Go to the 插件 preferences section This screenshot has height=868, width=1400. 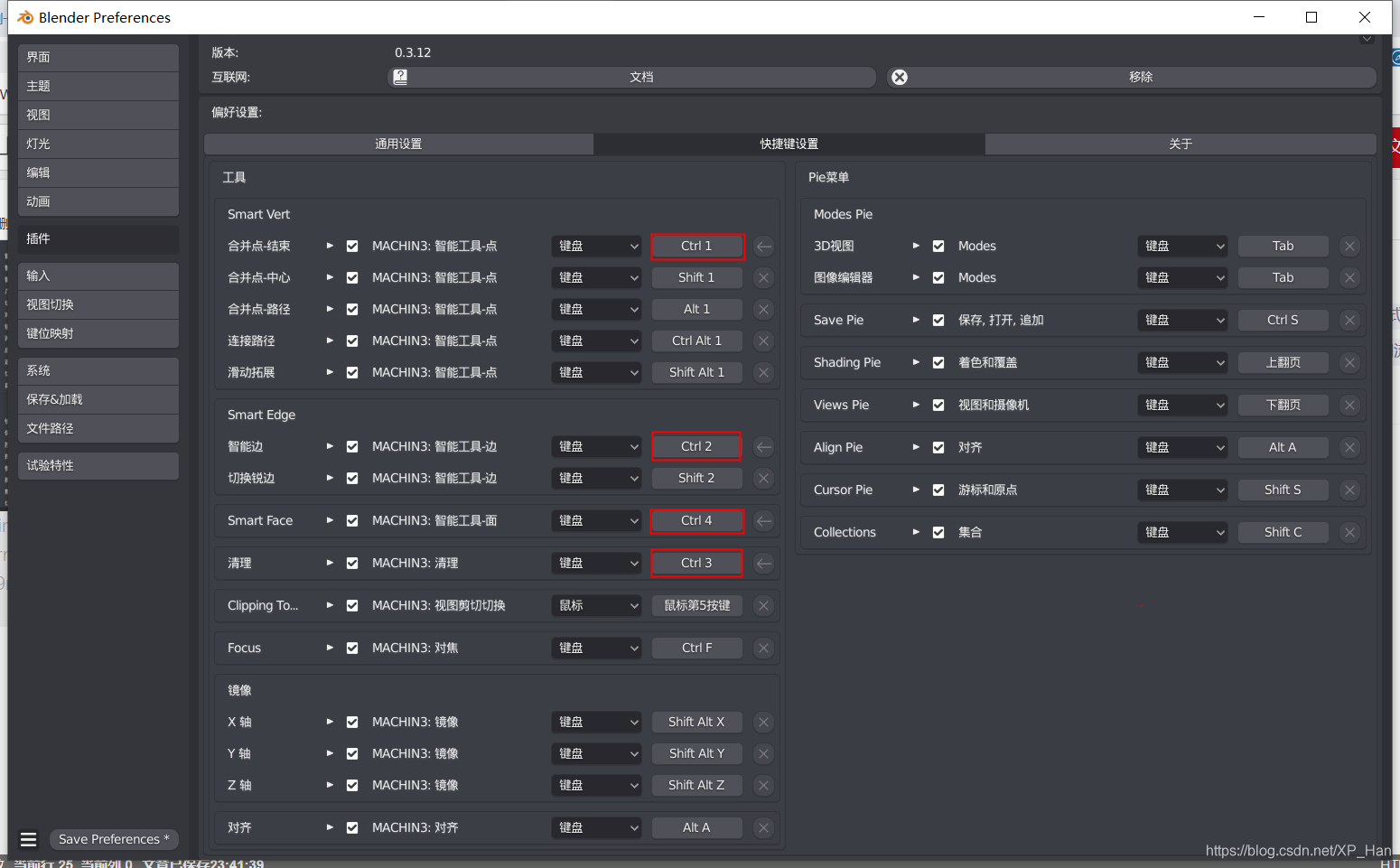pos(98,238)
